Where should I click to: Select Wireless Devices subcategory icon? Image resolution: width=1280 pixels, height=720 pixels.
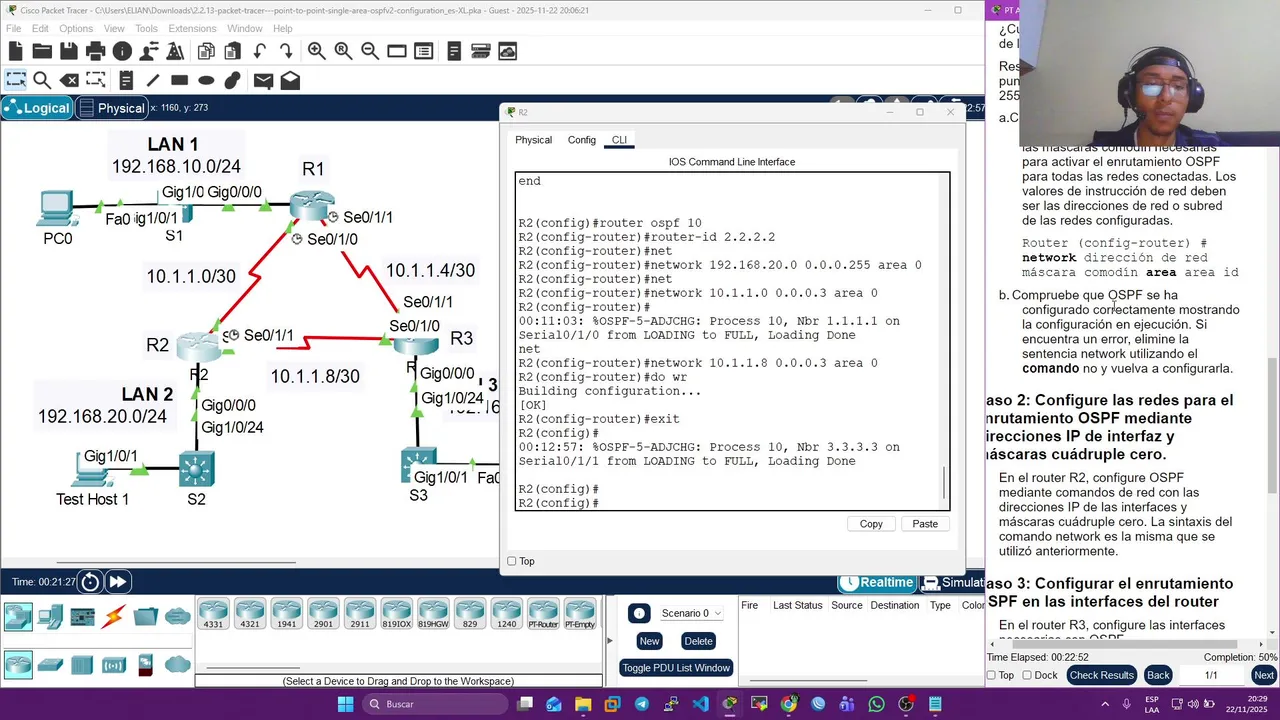[114, 664]
